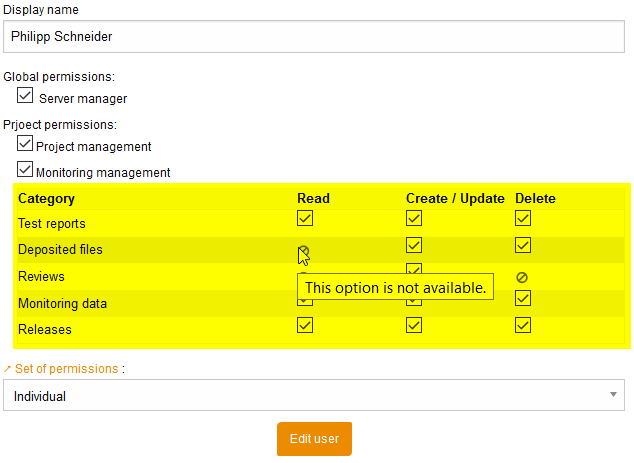Click the unavailable icon in Reviews Delete column
The height and width of the screenshot is (463, 634).
coord(521,277)
